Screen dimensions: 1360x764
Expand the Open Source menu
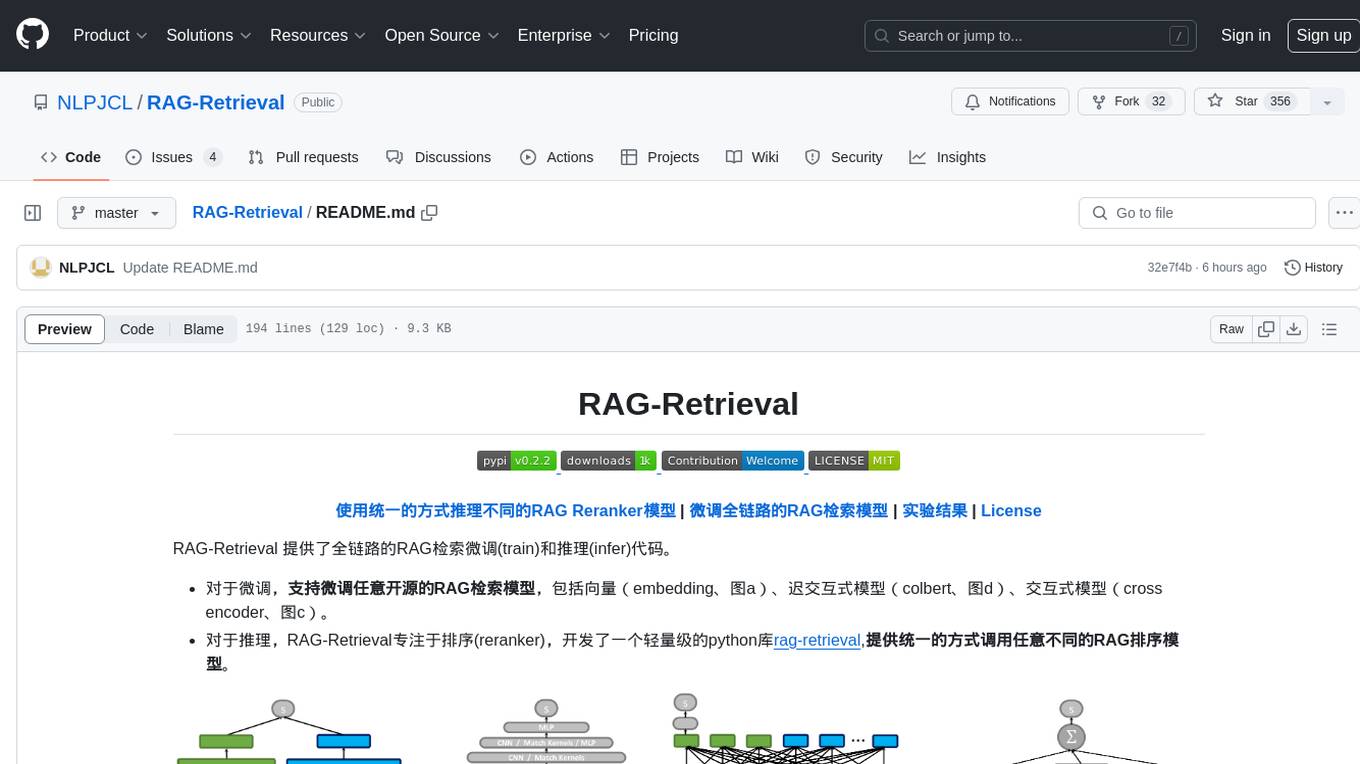coord(441,35)
